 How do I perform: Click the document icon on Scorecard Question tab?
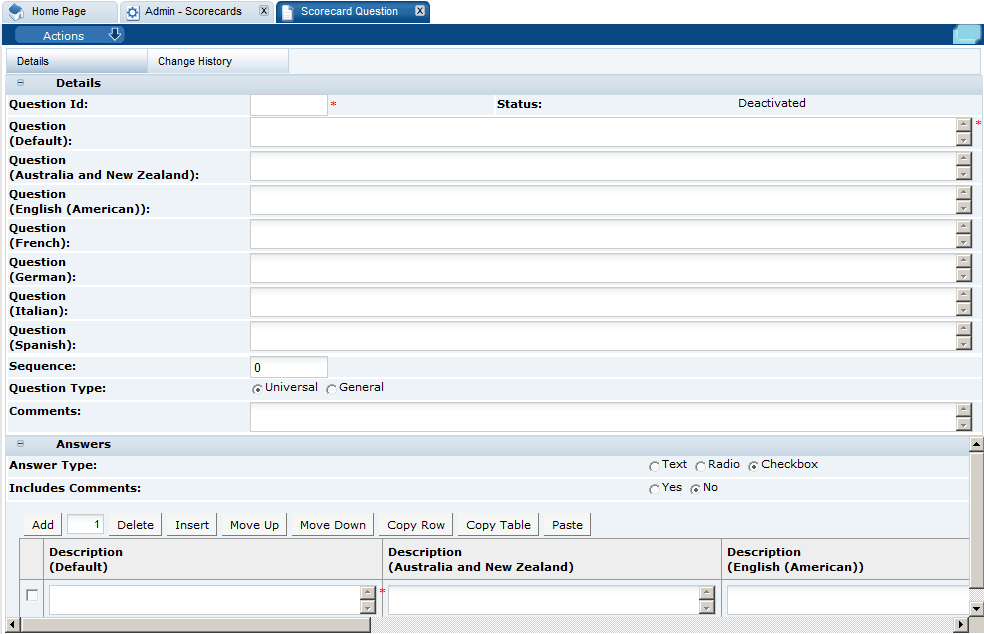coord(286,12)
